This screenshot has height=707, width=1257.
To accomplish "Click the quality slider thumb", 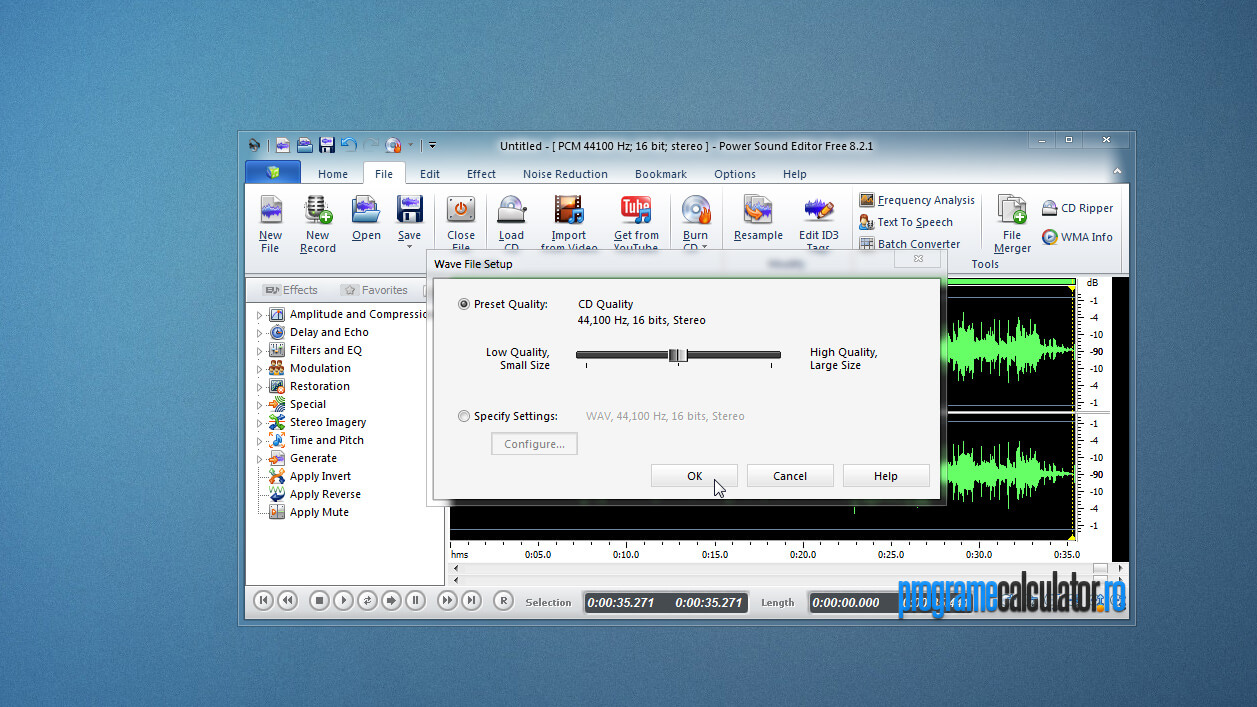I will [x=678, y=355].
